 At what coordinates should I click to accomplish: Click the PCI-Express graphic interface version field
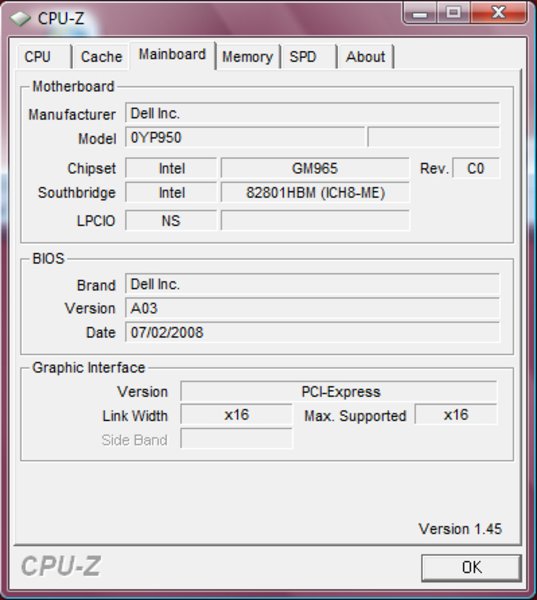[x=339, y=391]
